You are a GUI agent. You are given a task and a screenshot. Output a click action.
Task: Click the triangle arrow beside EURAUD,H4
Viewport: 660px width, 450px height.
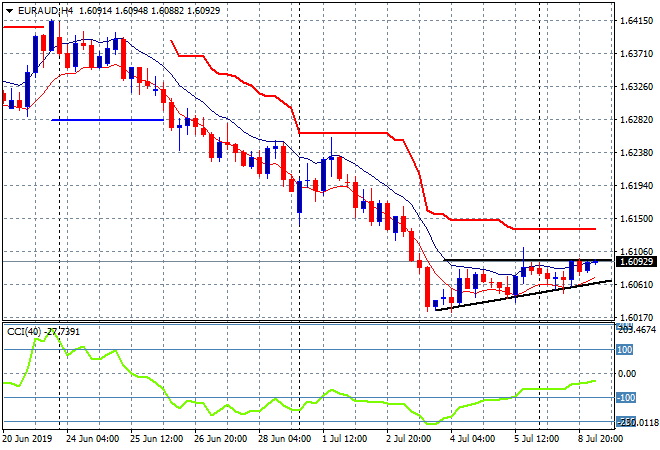pos(9,11)
